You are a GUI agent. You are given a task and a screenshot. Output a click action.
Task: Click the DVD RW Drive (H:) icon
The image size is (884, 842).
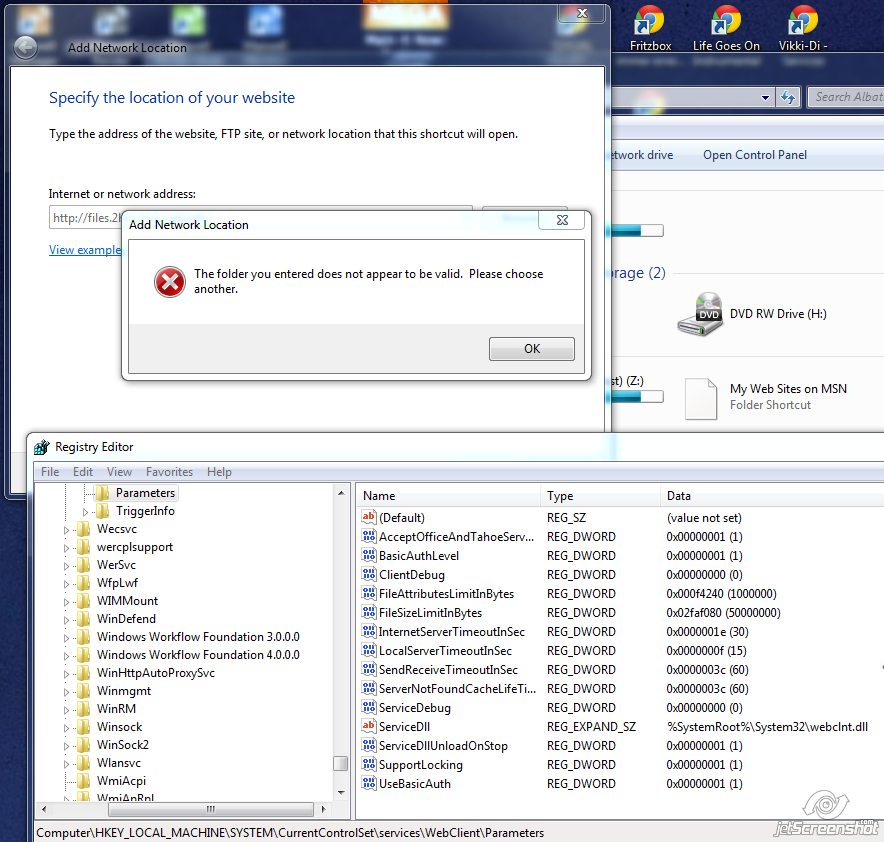(x=700, y=314)
